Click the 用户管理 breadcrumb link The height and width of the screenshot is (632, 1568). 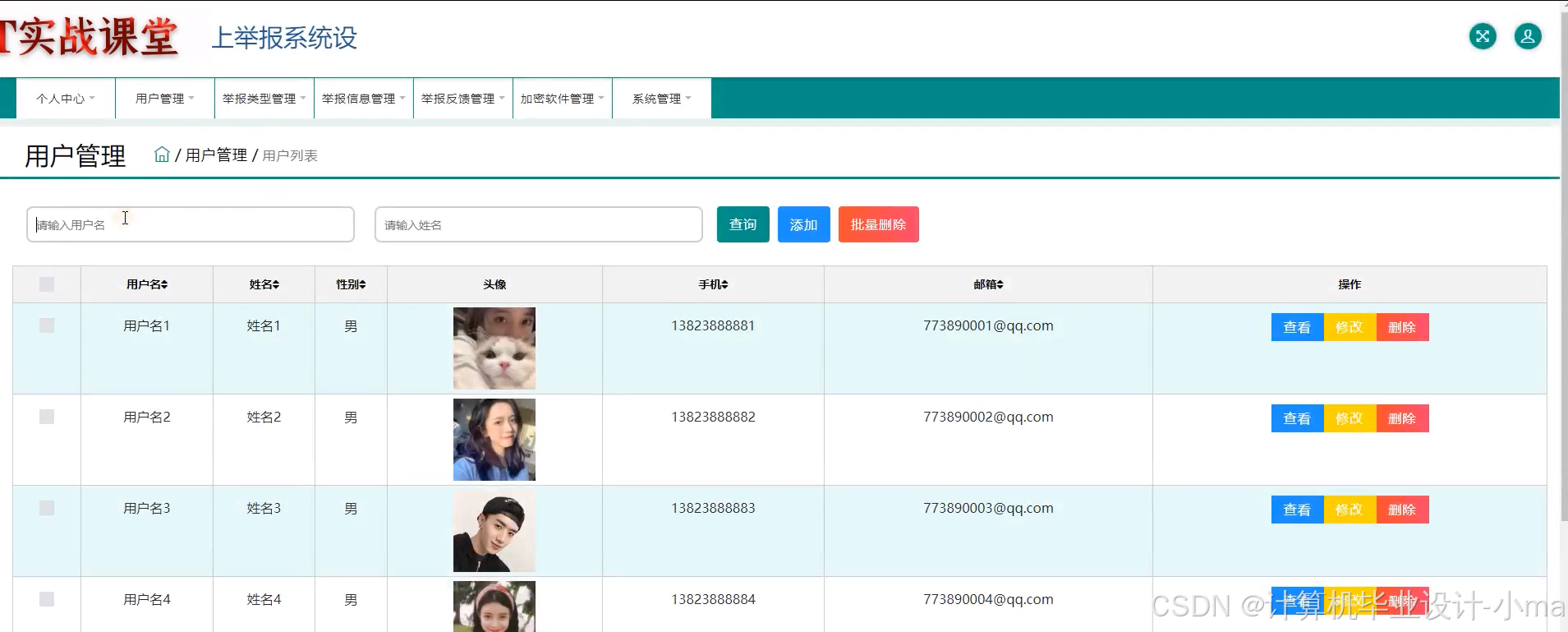[216, 155]
